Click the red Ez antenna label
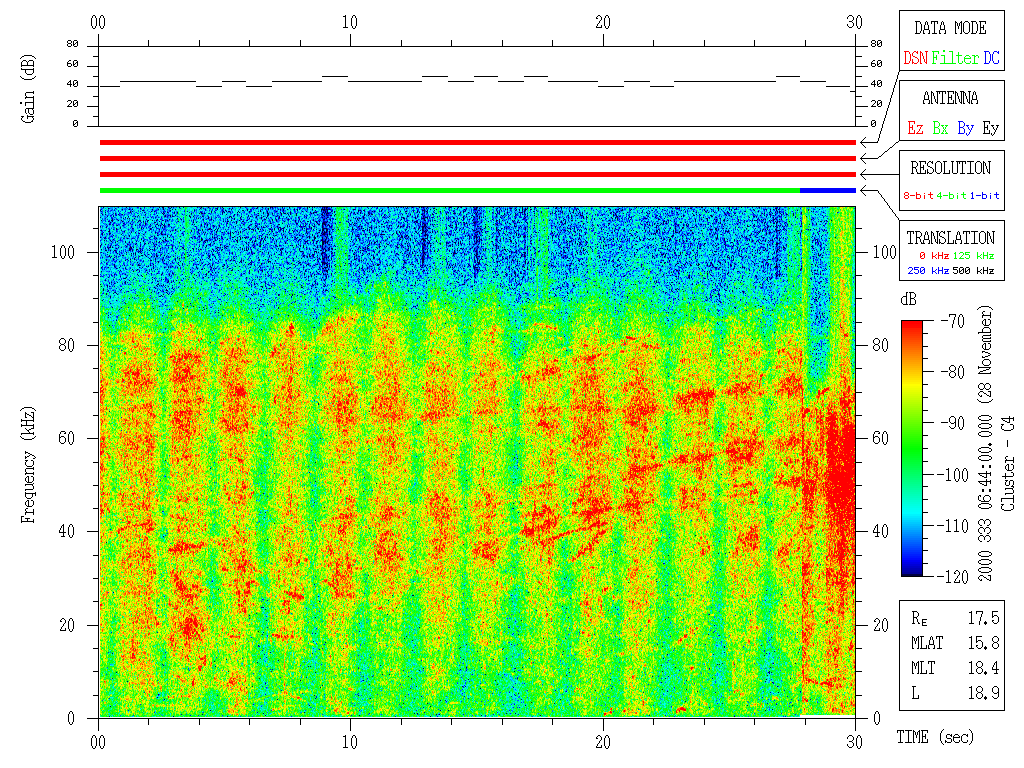Screen dimensions: 1024x768 (915, 128)
